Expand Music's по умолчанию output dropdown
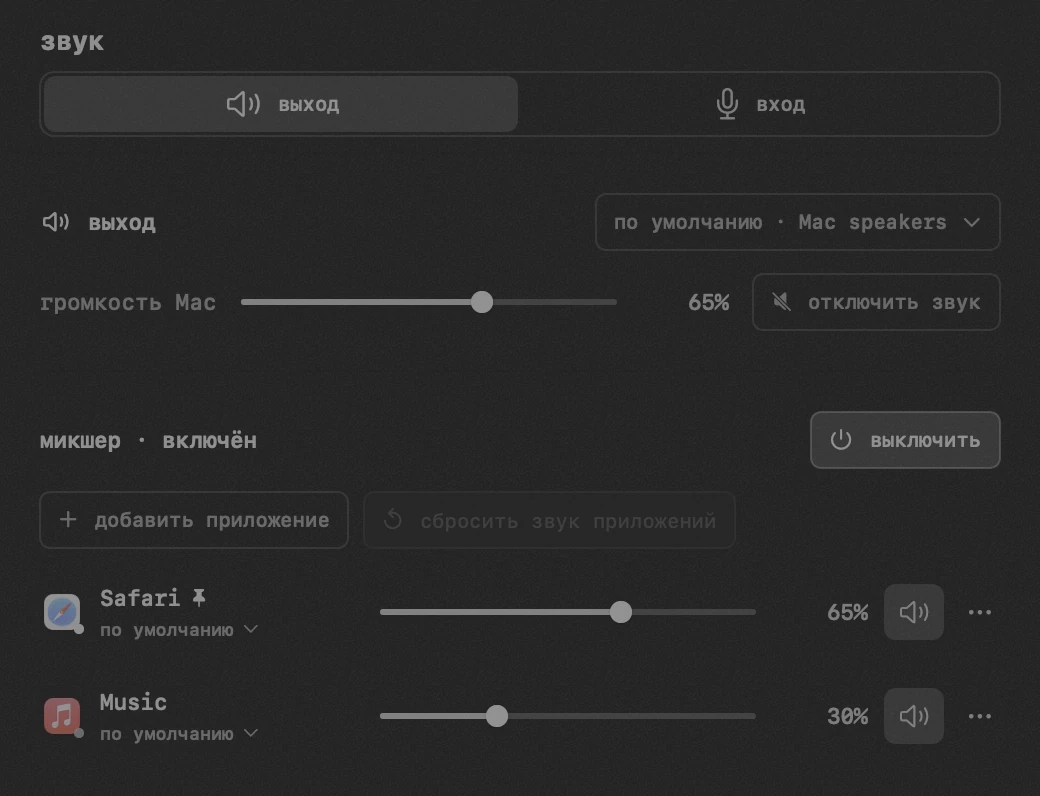Screen dimensions: 1040x796 [x=178, y=734]
